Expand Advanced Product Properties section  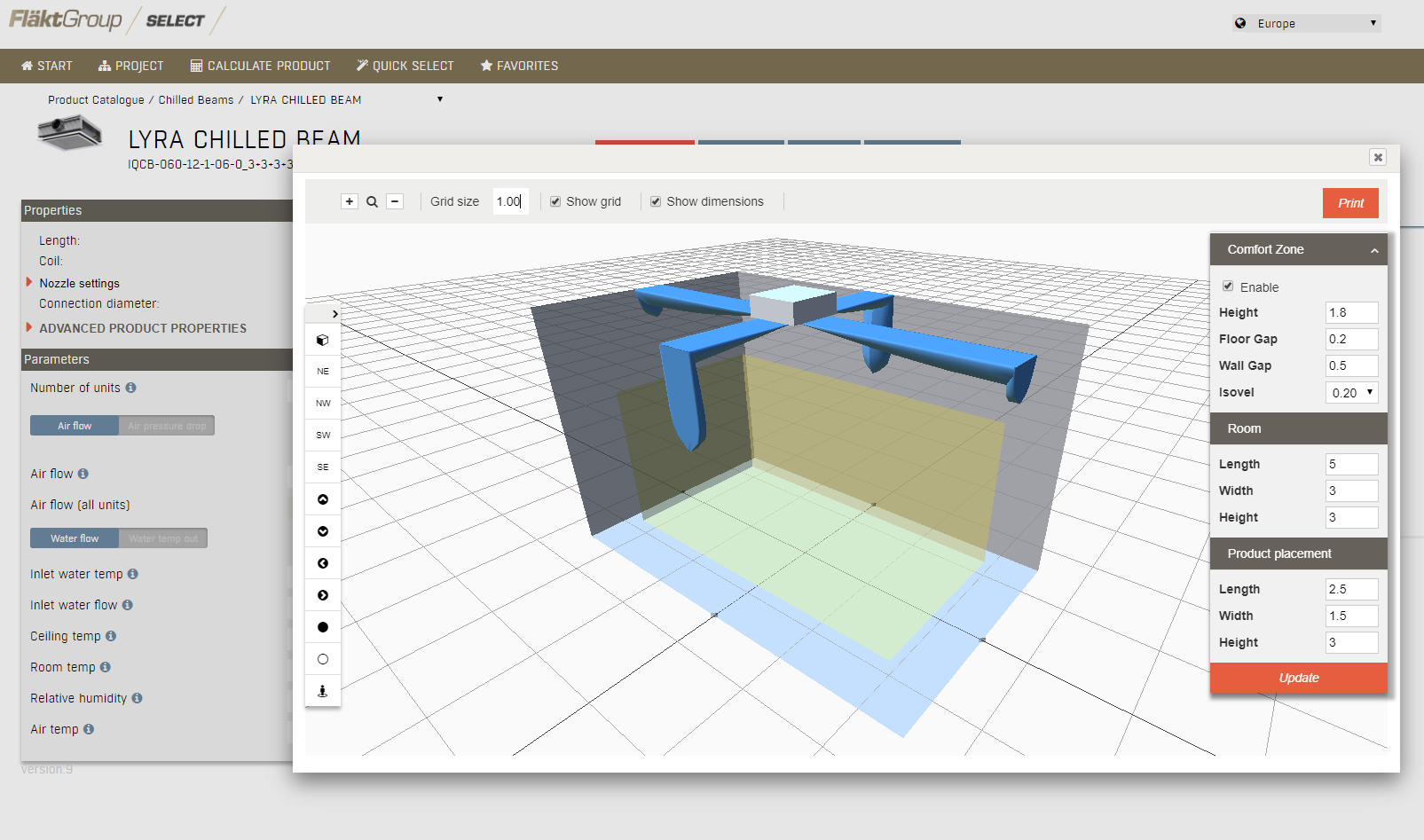click(29, 327)
